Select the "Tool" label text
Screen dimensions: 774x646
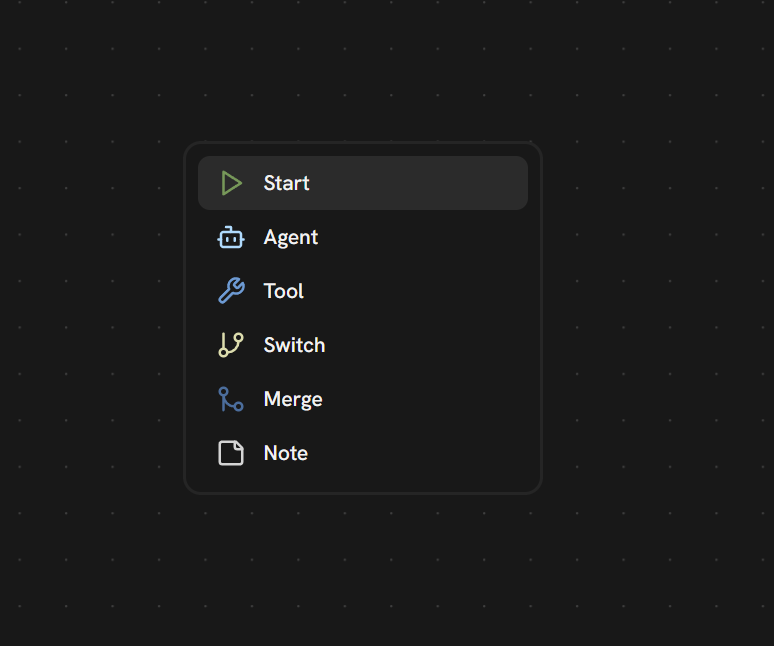click(283, 291)
